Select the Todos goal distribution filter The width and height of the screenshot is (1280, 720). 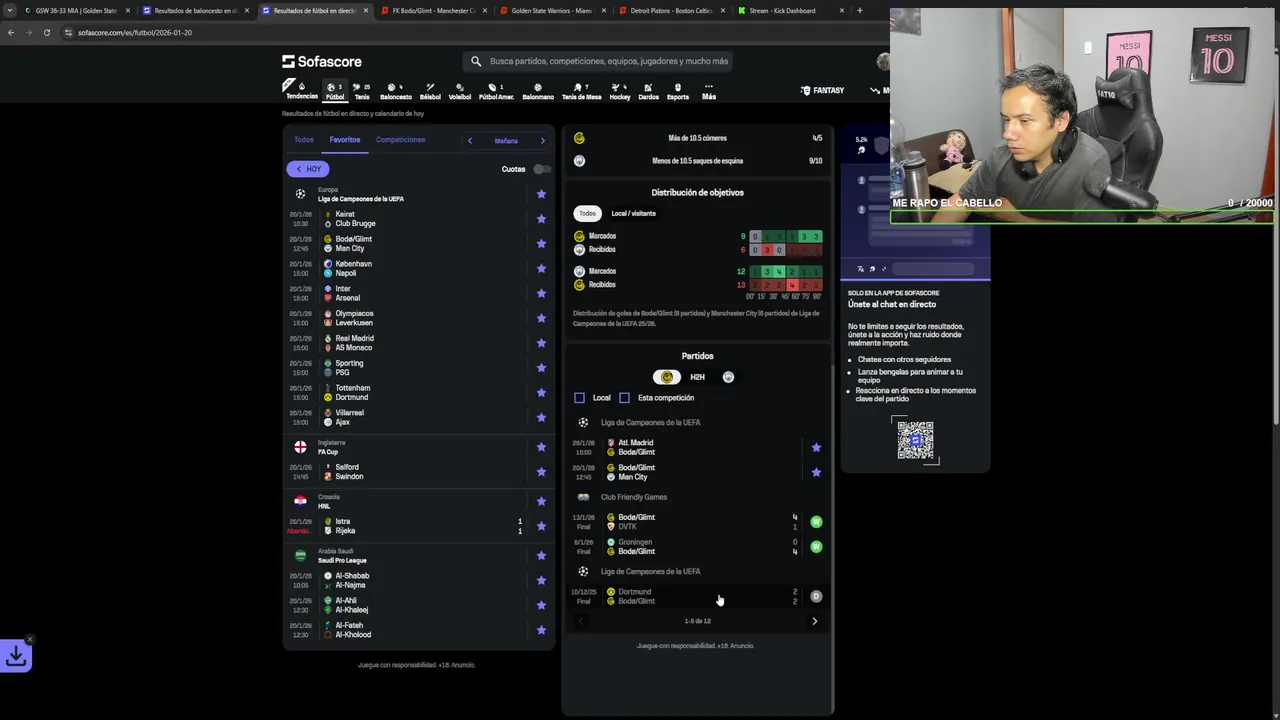pyautogui.click(x=587, y=213)
